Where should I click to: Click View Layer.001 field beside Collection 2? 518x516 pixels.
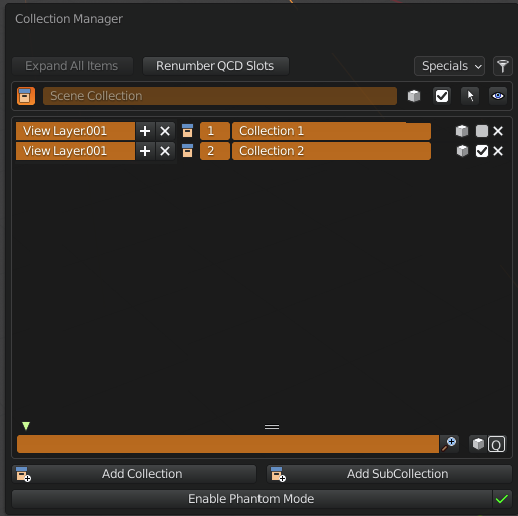[x=75, y=151]
